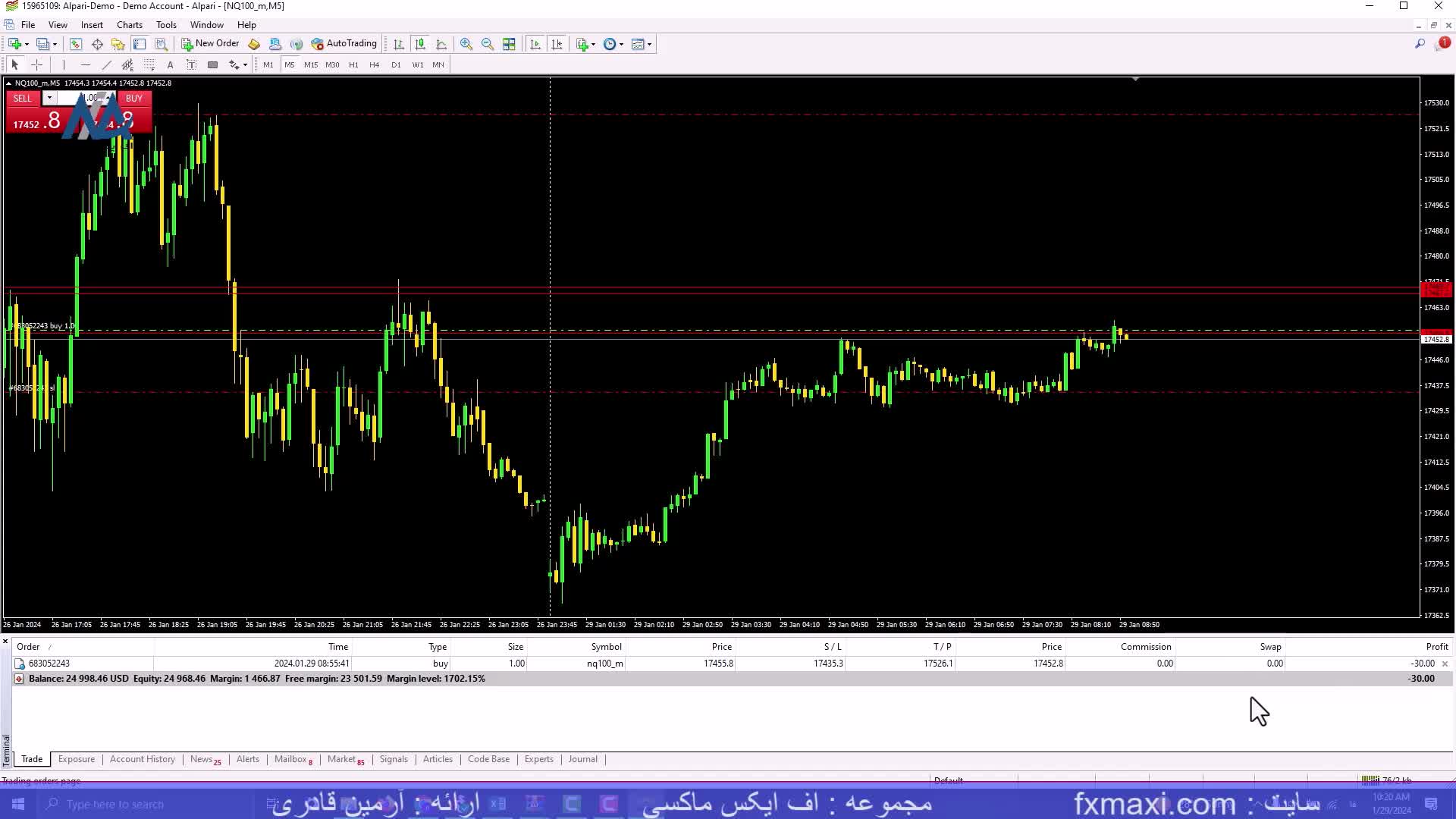Open the arrows objects dropdown
The height and width of the screenshot is (819, 1456).
(x=238, y=64)
